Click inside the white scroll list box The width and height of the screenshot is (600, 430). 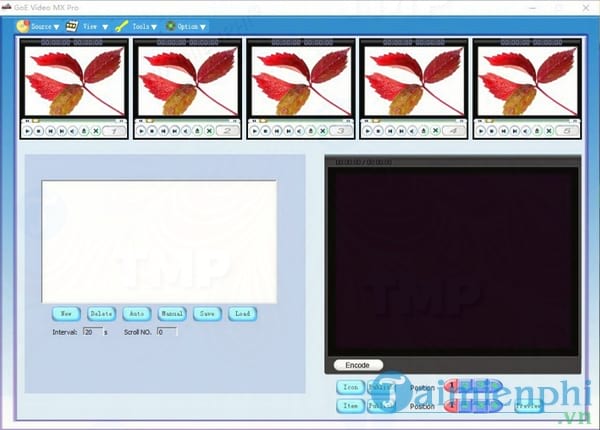(159, 242)
